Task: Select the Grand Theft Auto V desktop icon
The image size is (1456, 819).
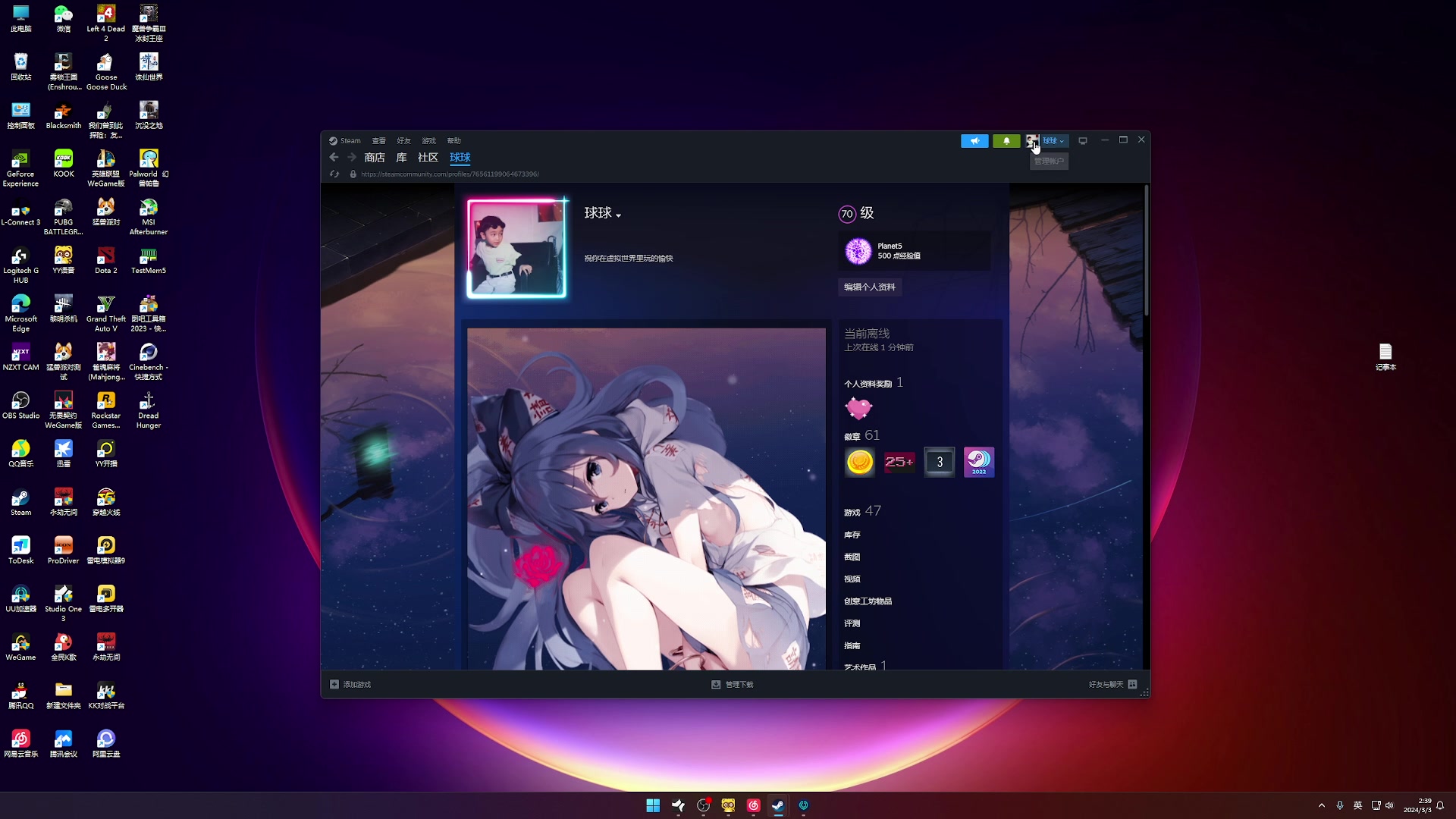Action: pyautogui.click(x=106, y=313)
